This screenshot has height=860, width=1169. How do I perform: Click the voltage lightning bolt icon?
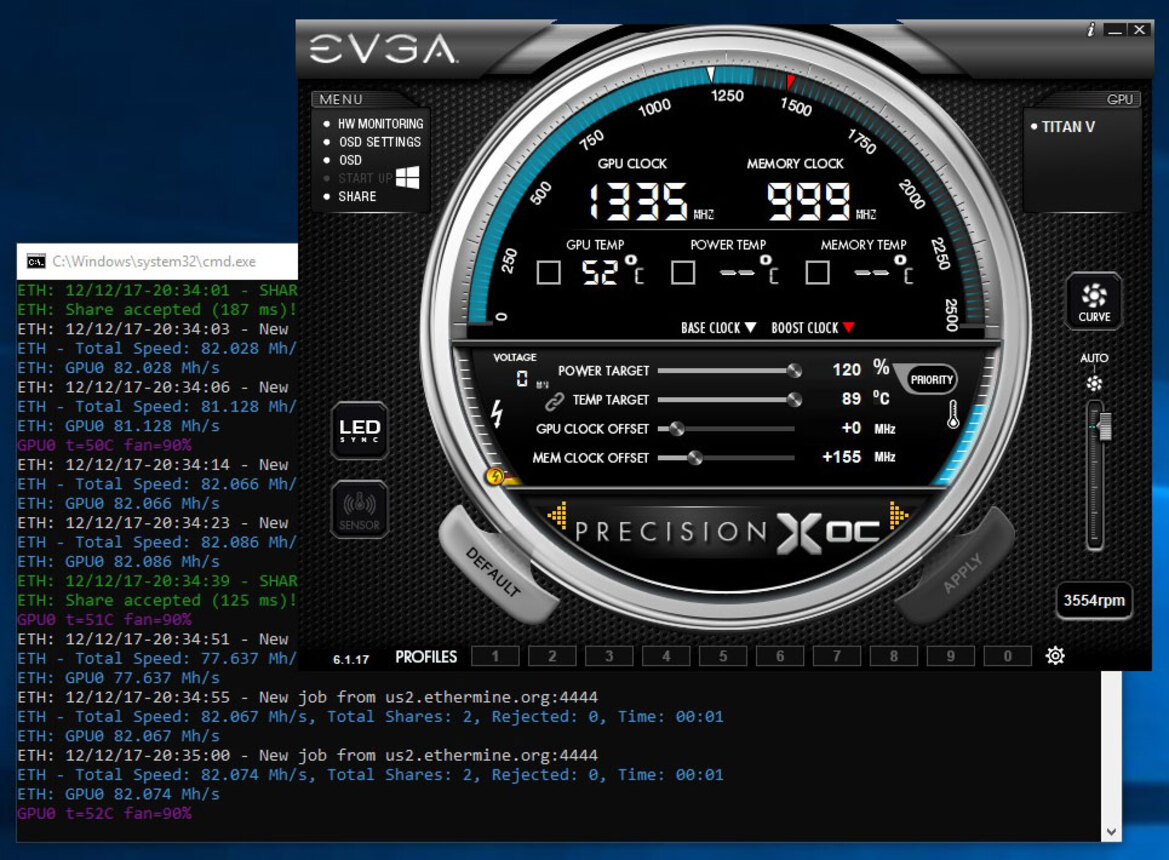tap(497, 414)
